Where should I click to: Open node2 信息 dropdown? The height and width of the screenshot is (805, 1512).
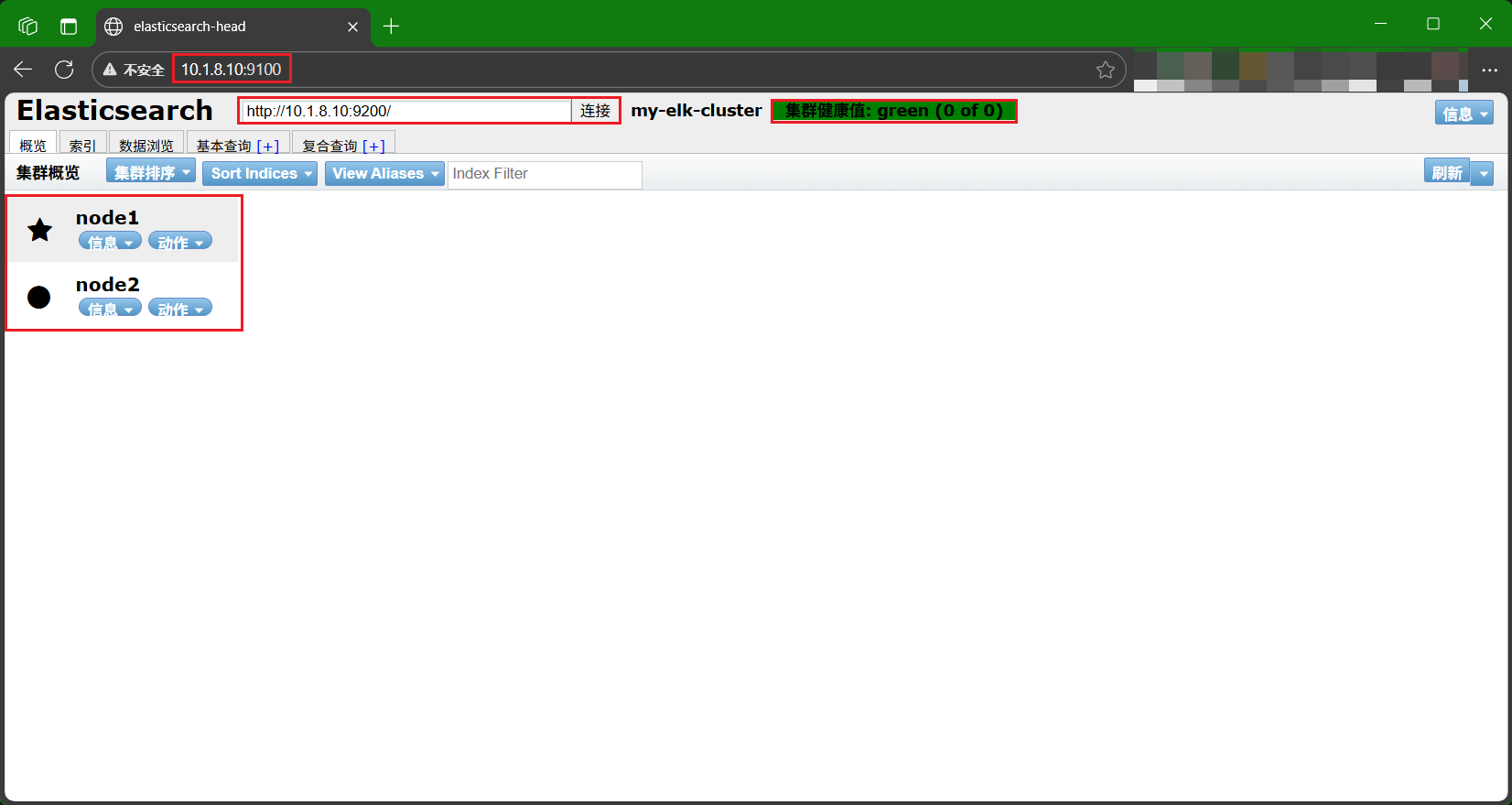[110, 308]
